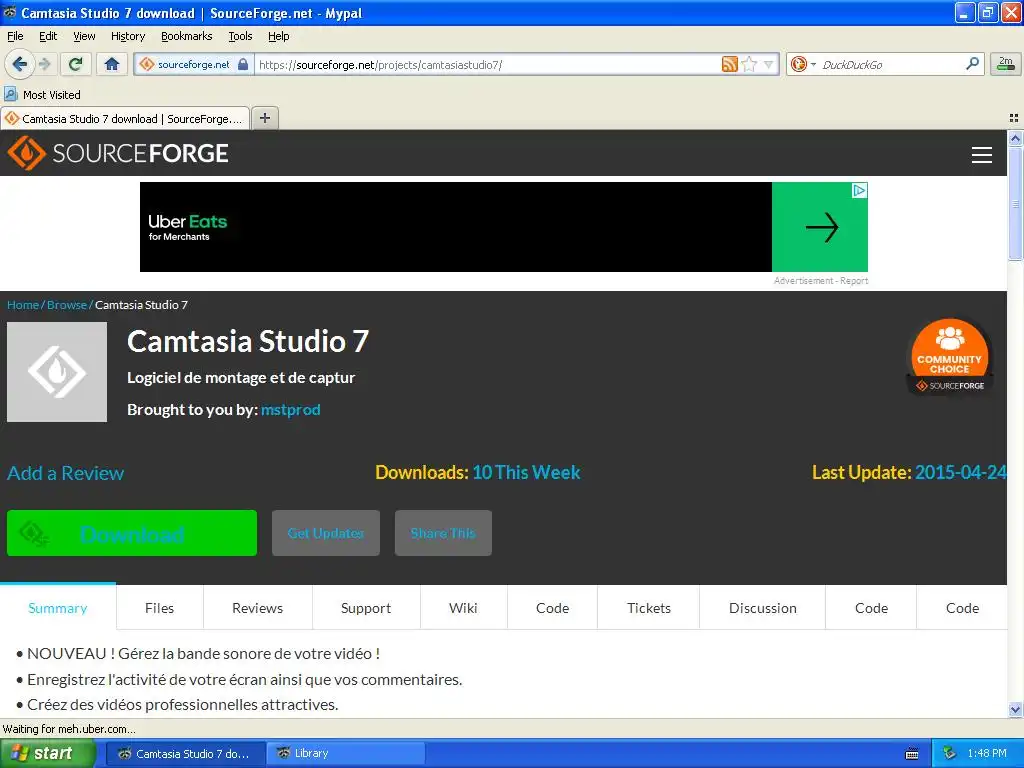The image size is (1024, 768).
Task: Click the 2m toolbar indicator icon
Action: click(x=1006, y=63)
